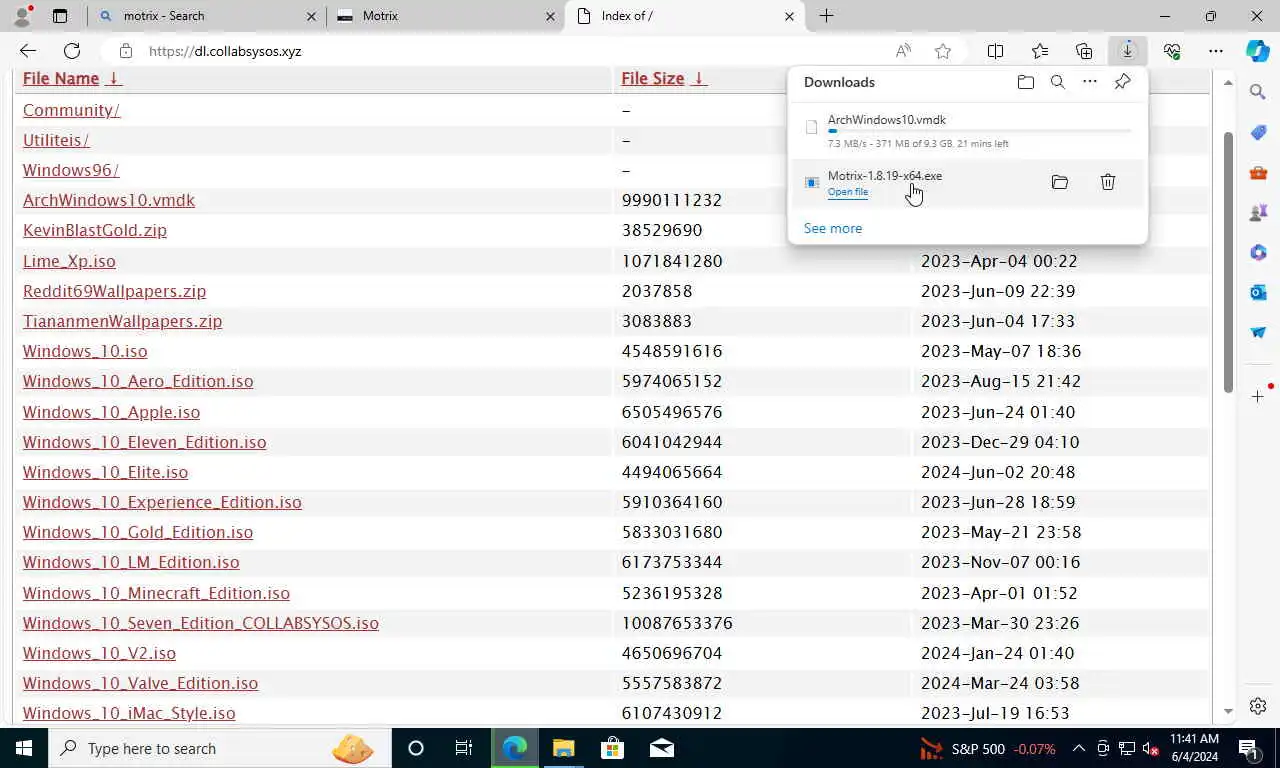Delete Motrix-1.8.19-x64.exe download entry
The image size is (1280, 768).
click(1108, 182)
